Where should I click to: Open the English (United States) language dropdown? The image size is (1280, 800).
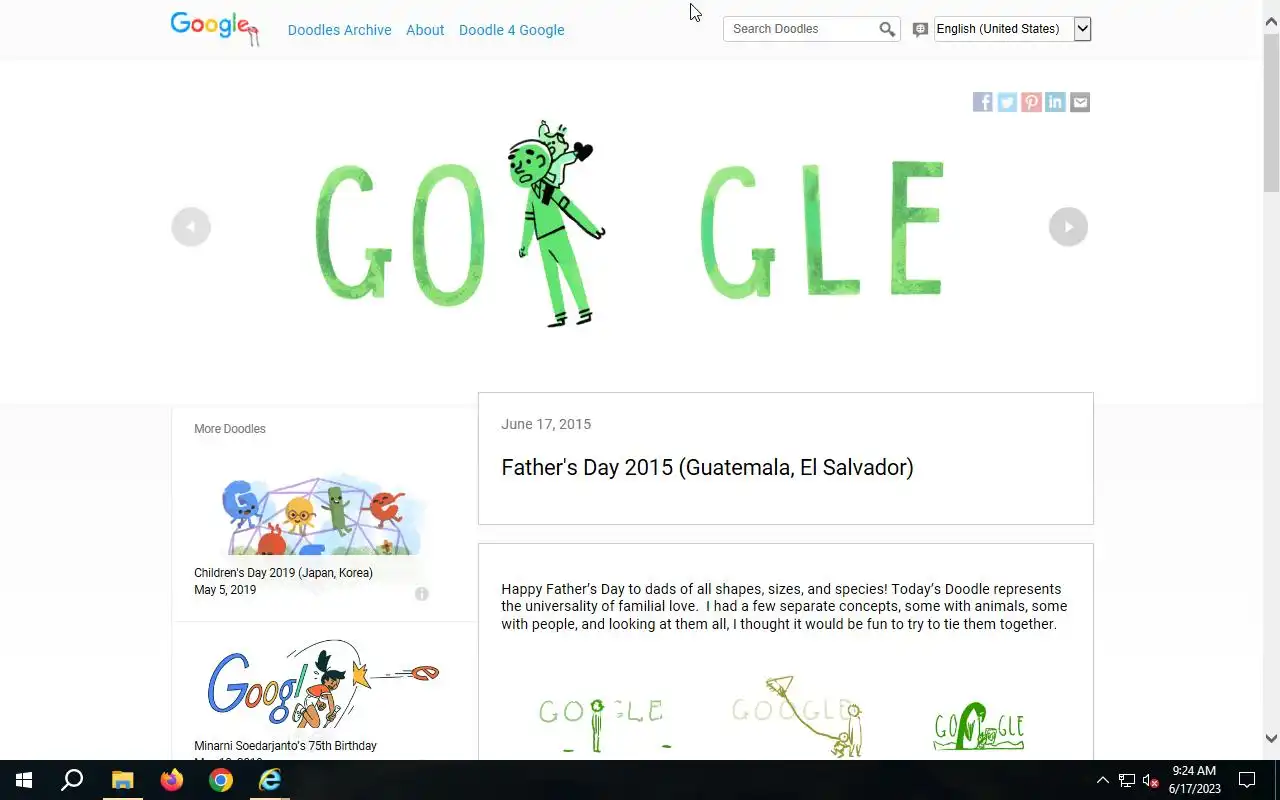pos(1012,29)
